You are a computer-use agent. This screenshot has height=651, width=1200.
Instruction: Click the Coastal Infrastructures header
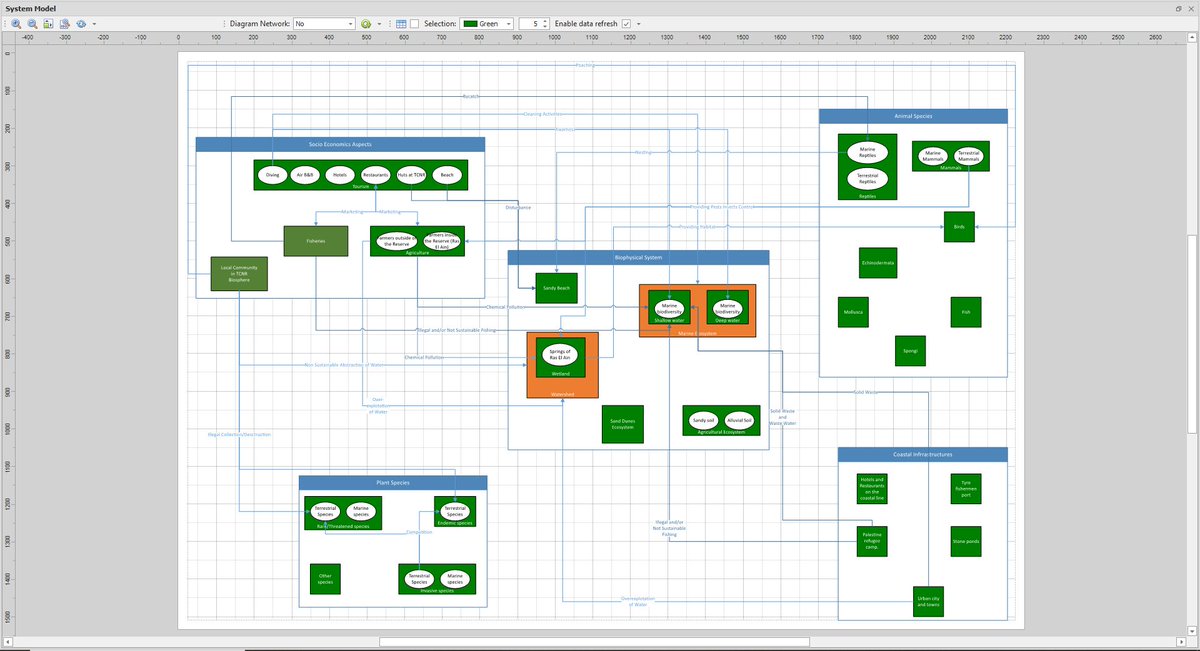pos(923,454)
